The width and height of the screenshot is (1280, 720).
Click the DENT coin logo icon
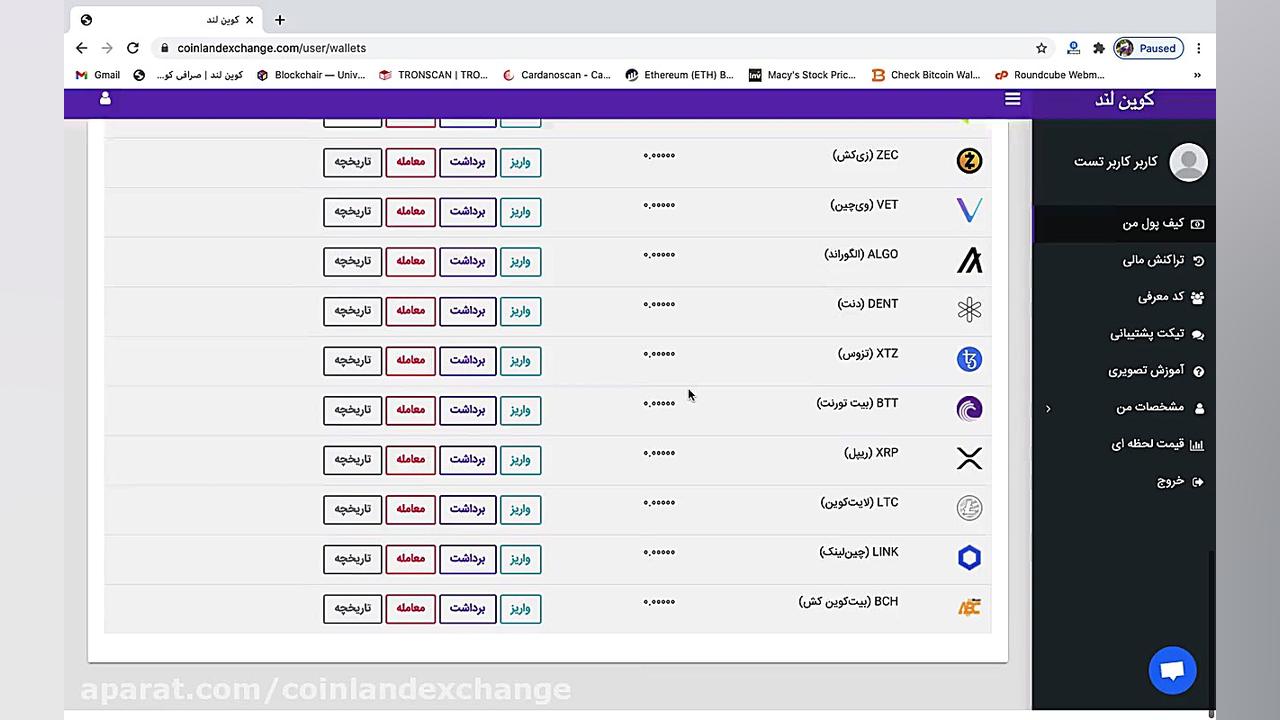tap(969, 310)
